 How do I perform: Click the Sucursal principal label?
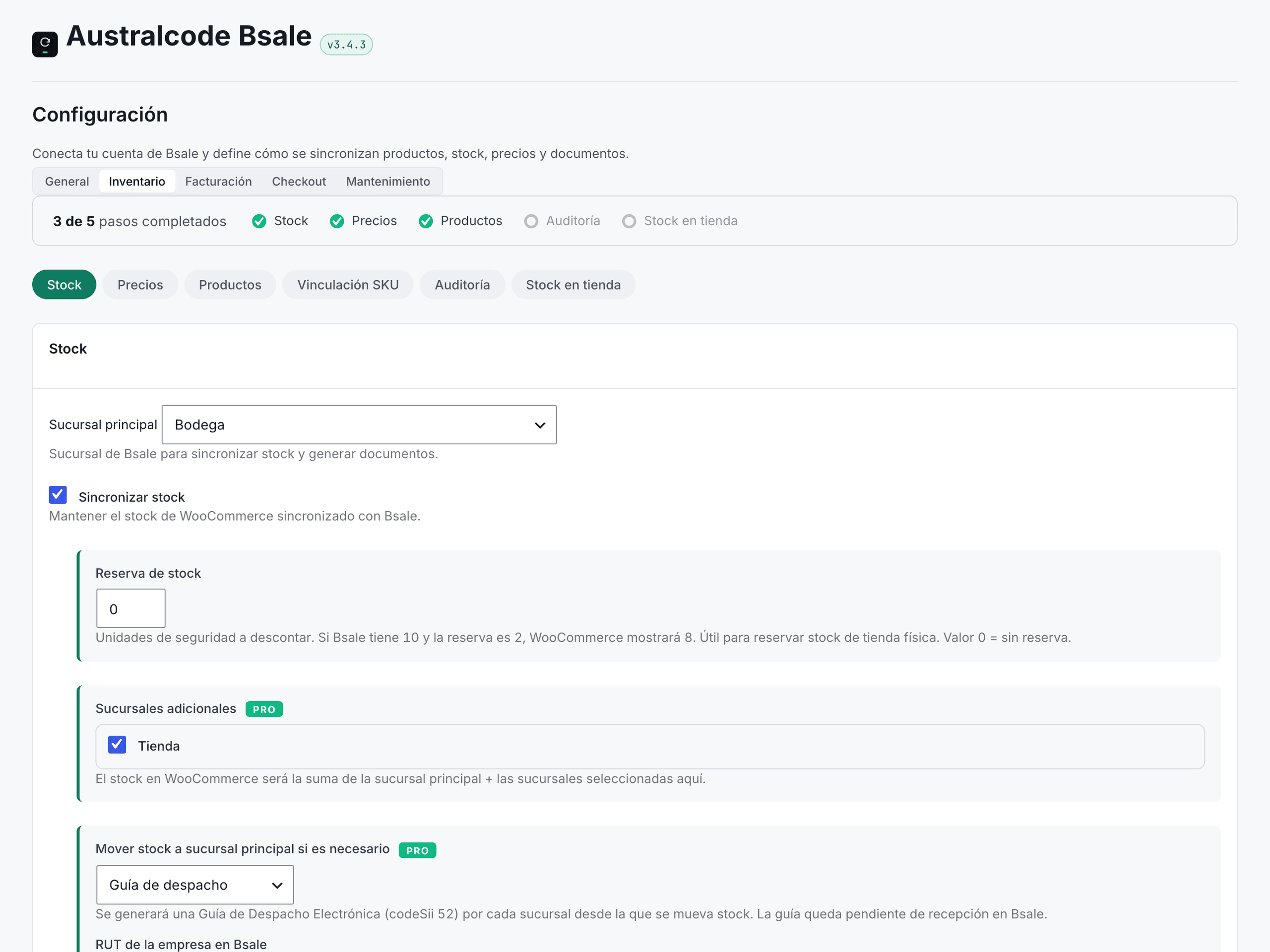[x=103, y=424]
